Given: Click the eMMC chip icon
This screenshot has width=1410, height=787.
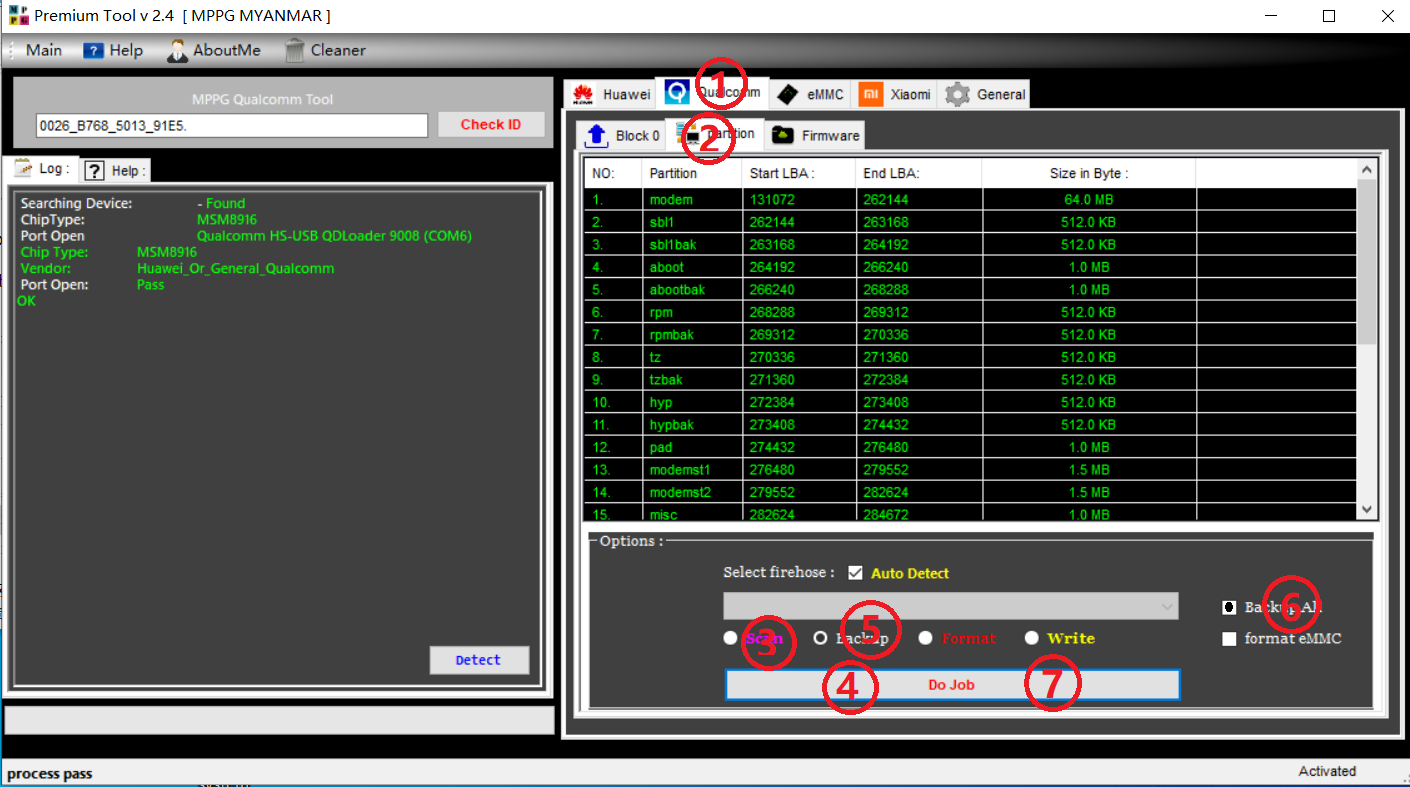Looking at the screenshot, I should click(788, 95).
